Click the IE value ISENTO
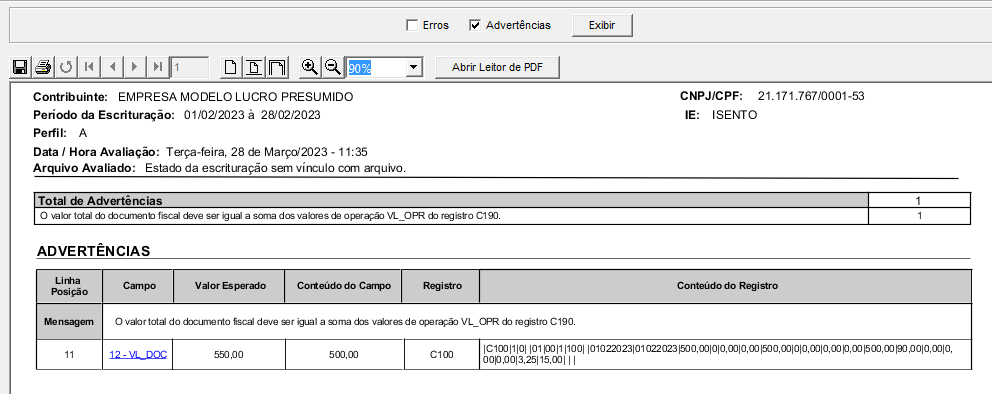The image size is (992, 394). click(735, 115)
